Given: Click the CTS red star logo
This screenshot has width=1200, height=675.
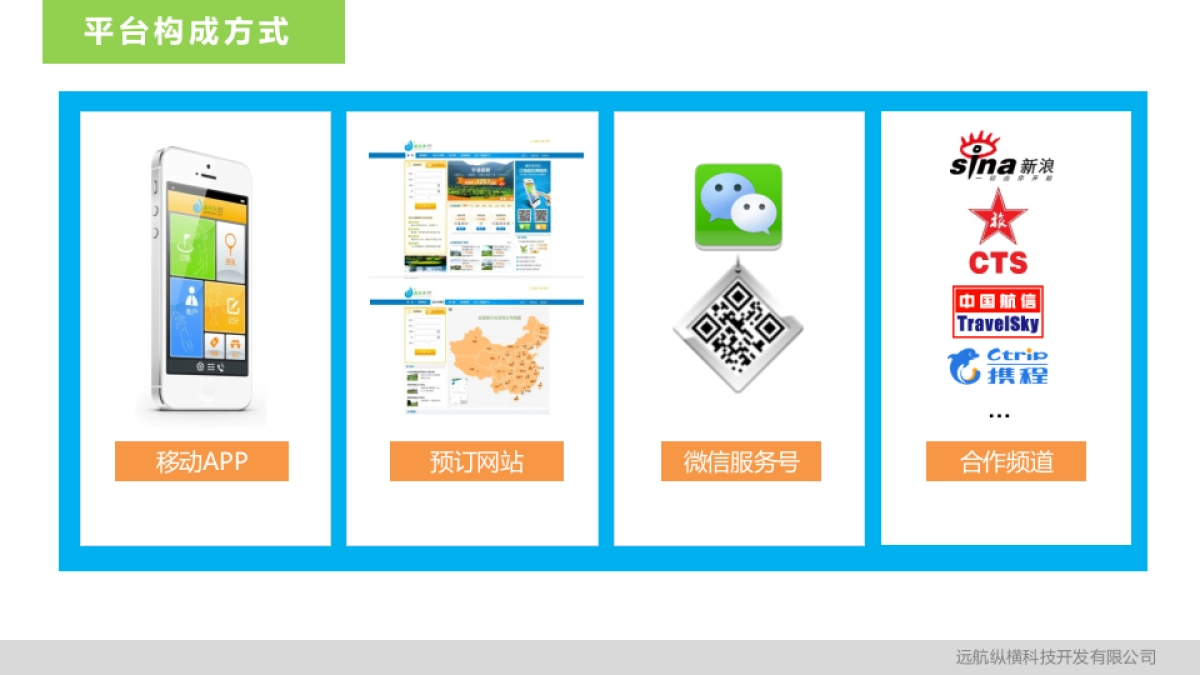Looking at the screenshot, I should [997, 231].
